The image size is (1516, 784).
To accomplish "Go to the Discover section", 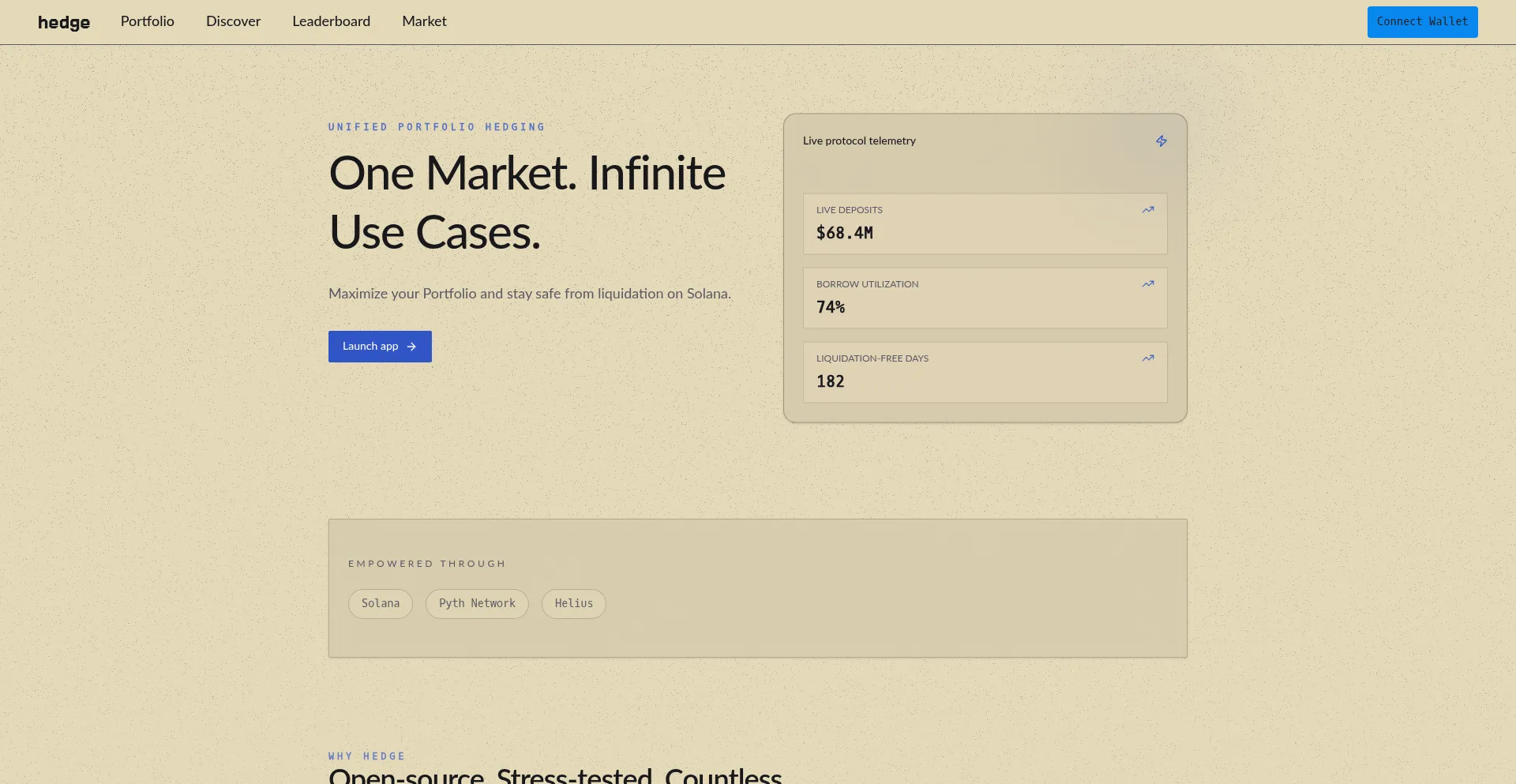I will [233, 21].
